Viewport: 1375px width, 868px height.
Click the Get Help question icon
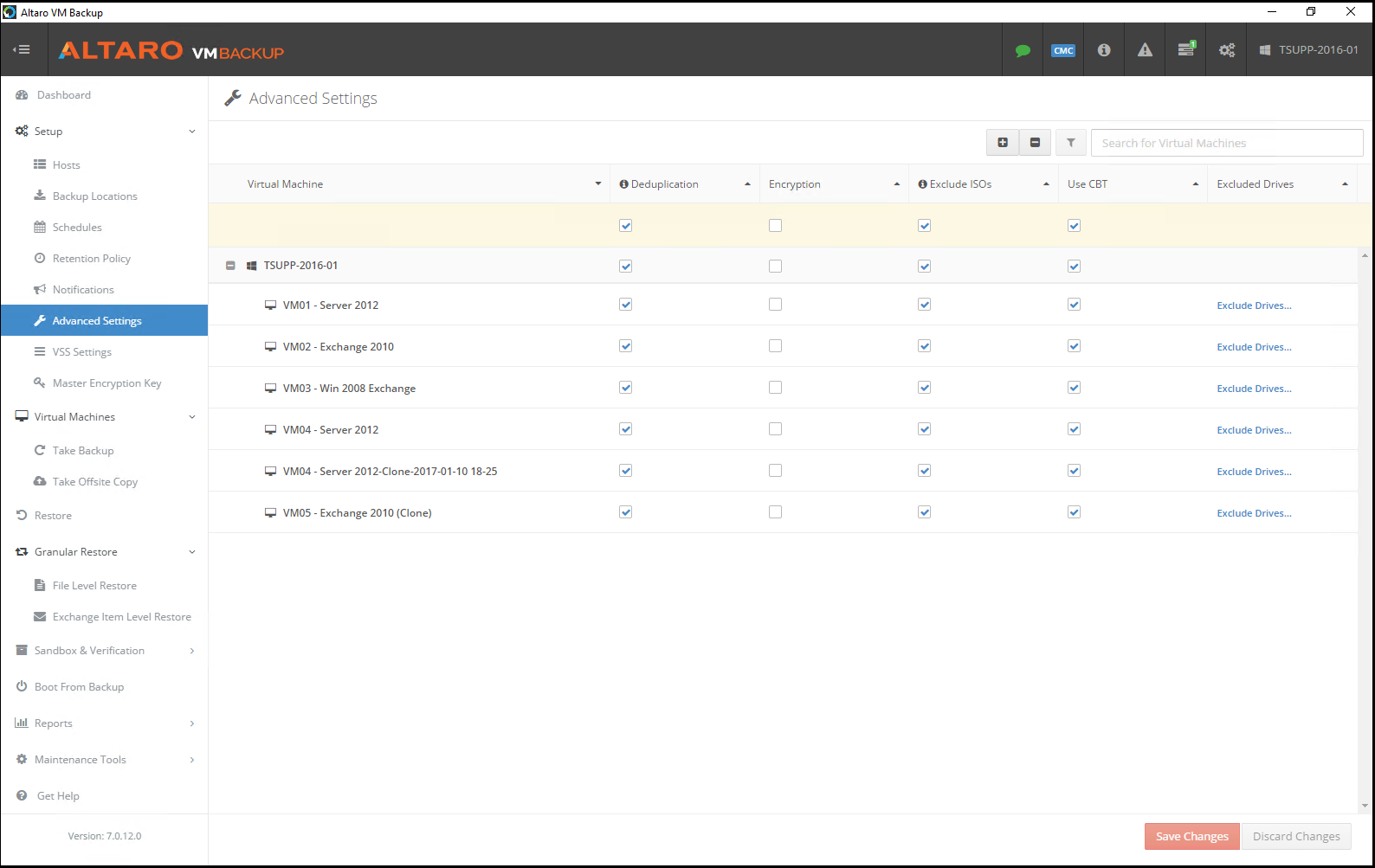pyautogui.click(x=22, y=795)
